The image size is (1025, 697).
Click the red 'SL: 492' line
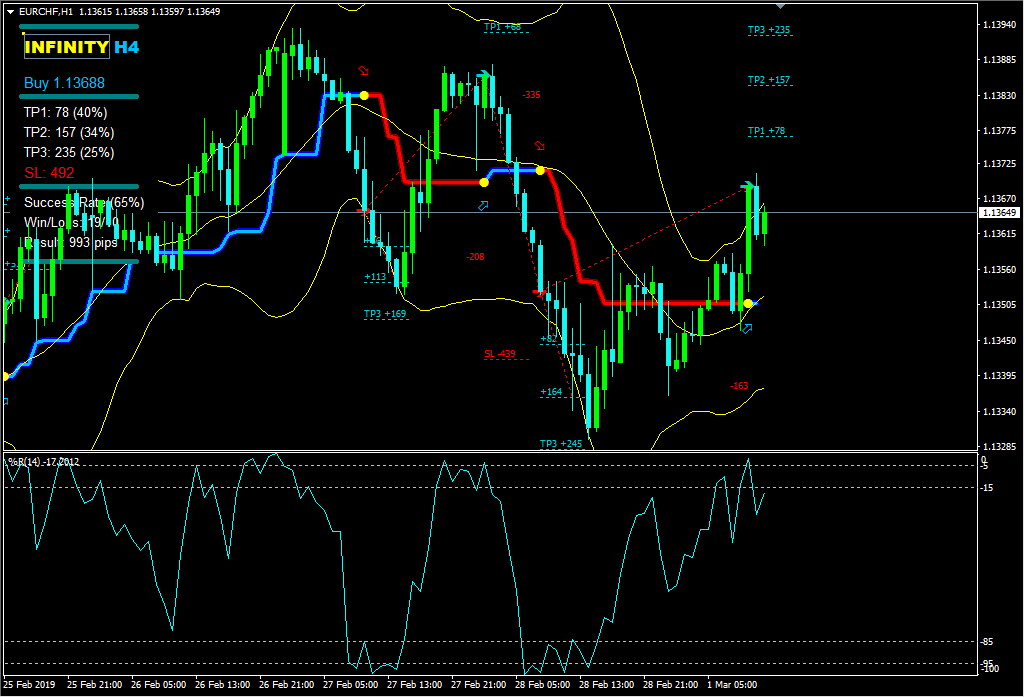point(49,173)
